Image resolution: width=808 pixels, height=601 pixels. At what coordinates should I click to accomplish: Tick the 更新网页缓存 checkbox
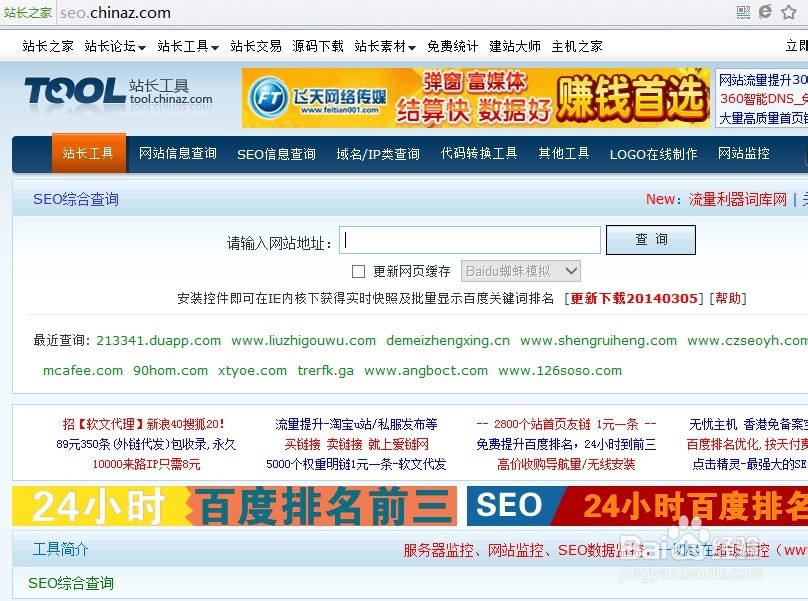point(358,271)
